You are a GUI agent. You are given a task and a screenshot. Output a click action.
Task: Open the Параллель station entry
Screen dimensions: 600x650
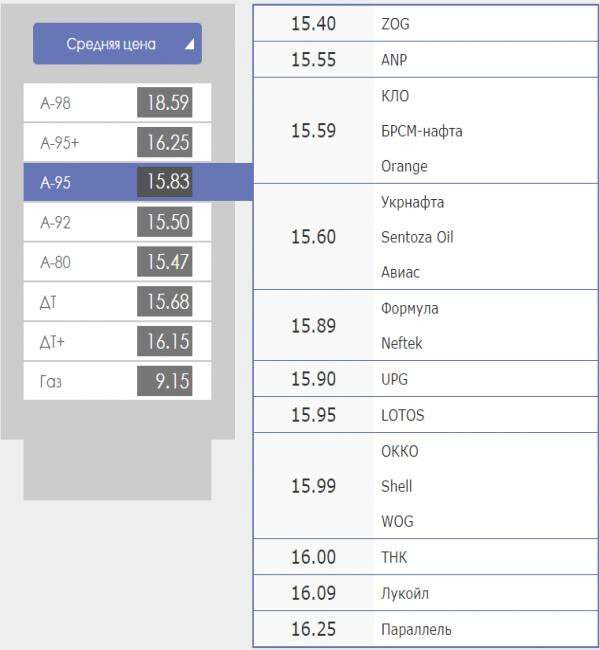tap(416, 629)
